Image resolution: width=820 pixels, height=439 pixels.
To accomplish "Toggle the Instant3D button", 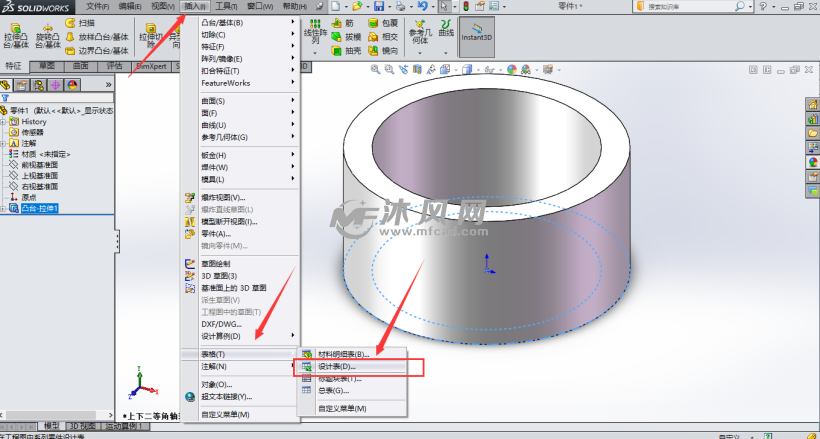I will pyautogui.click(x=476, y=37).
